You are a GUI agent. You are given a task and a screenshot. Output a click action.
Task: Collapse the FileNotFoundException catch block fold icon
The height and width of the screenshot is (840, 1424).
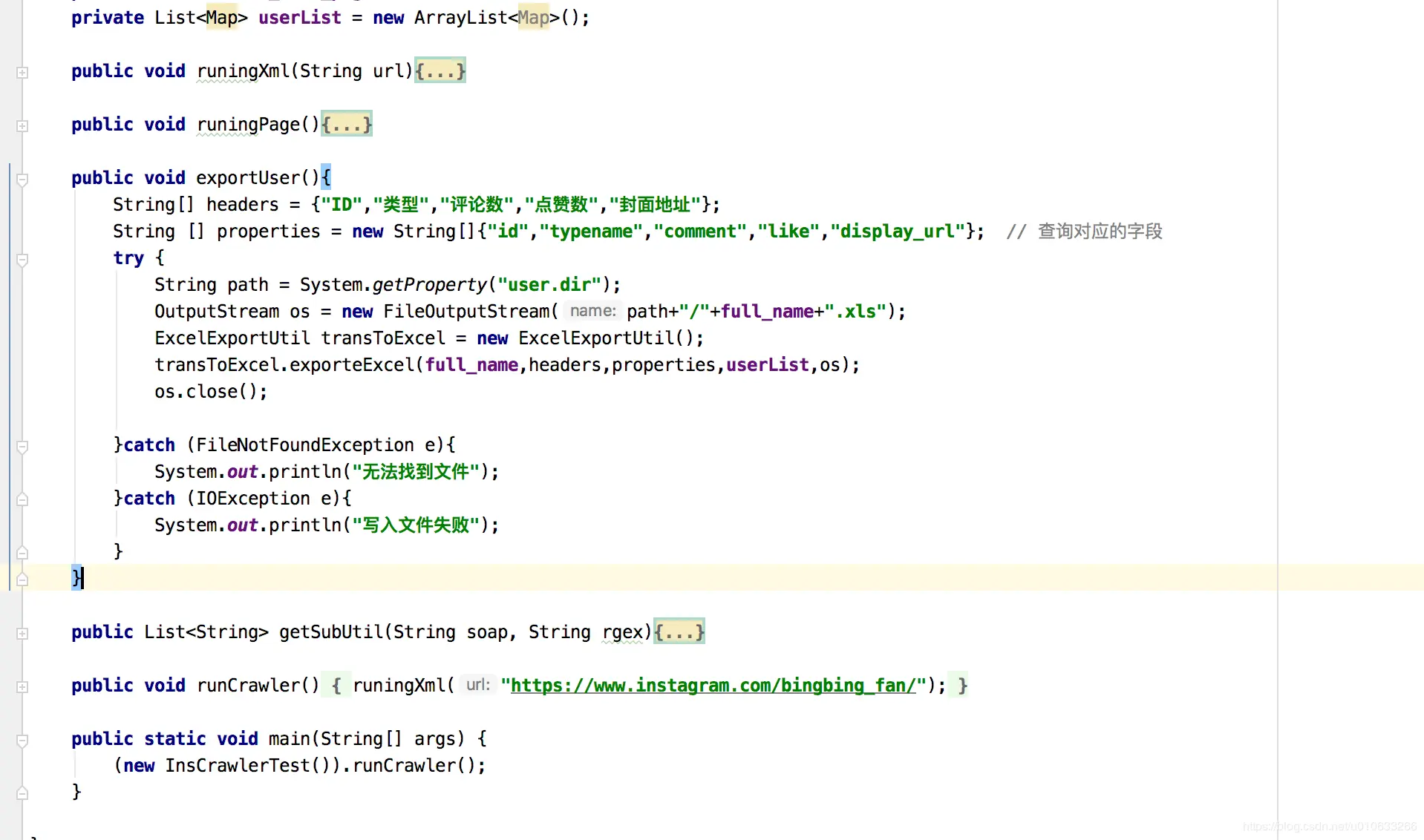(22, 447)
